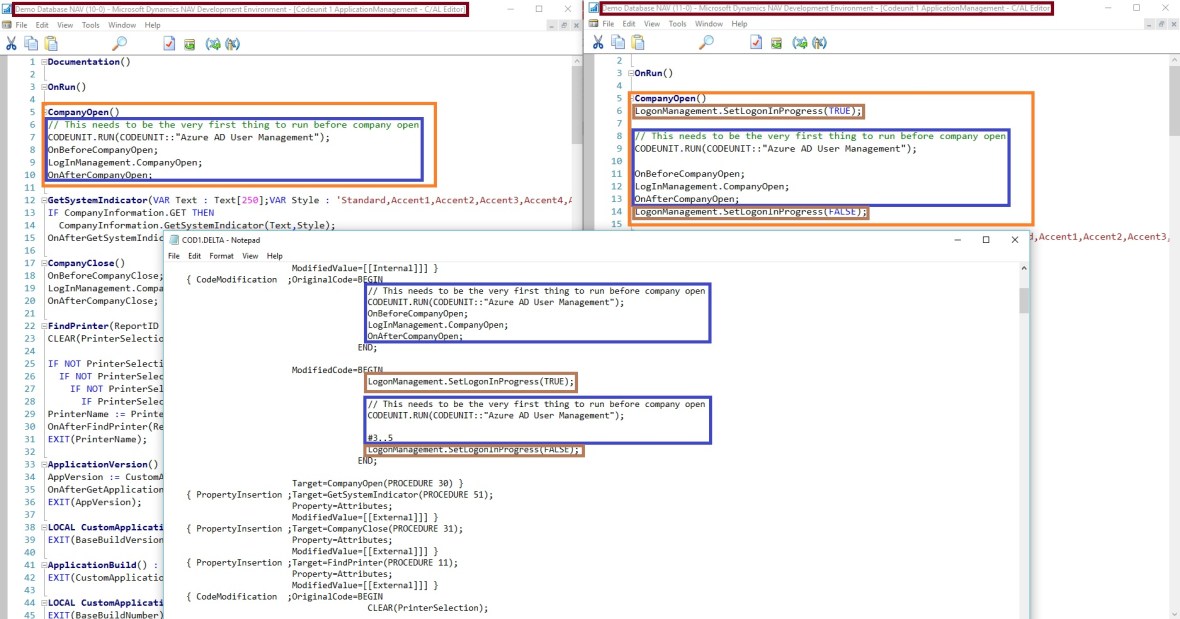This screenshot has width=1180, height=619.
Task: Collapse the Documentation() function in left editor
Action: 43,62
